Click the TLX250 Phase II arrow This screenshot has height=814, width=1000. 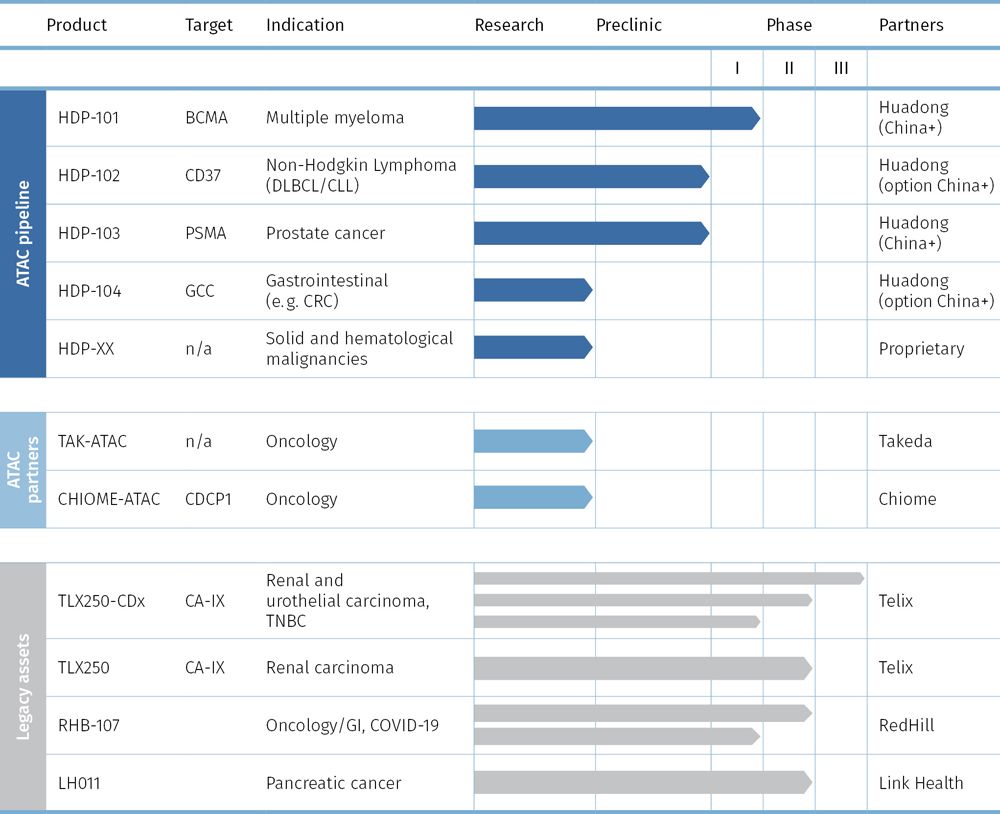click(x=640, y=667)
